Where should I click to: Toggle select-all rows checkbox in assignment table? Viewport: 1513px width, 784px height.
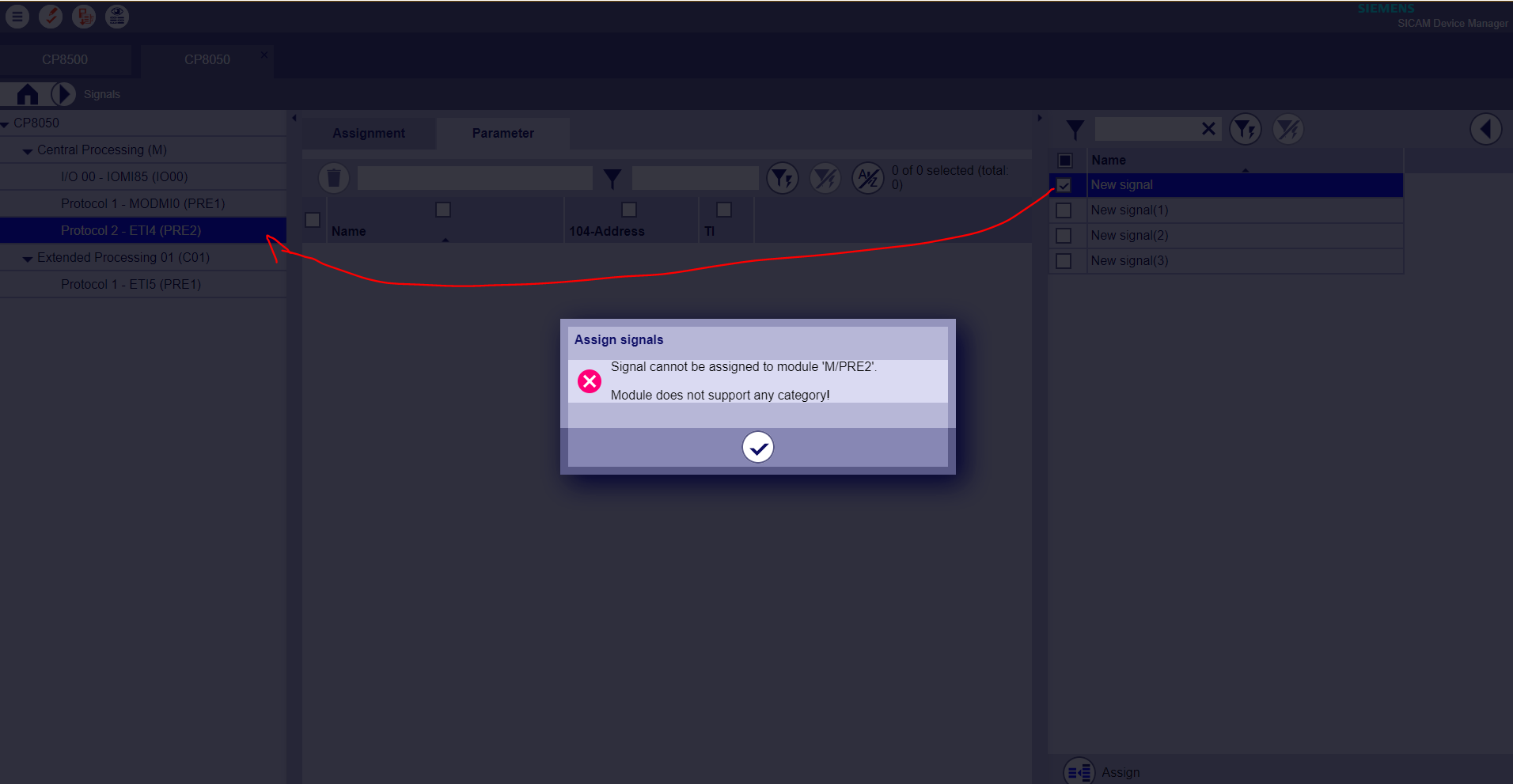click(313, 220)
